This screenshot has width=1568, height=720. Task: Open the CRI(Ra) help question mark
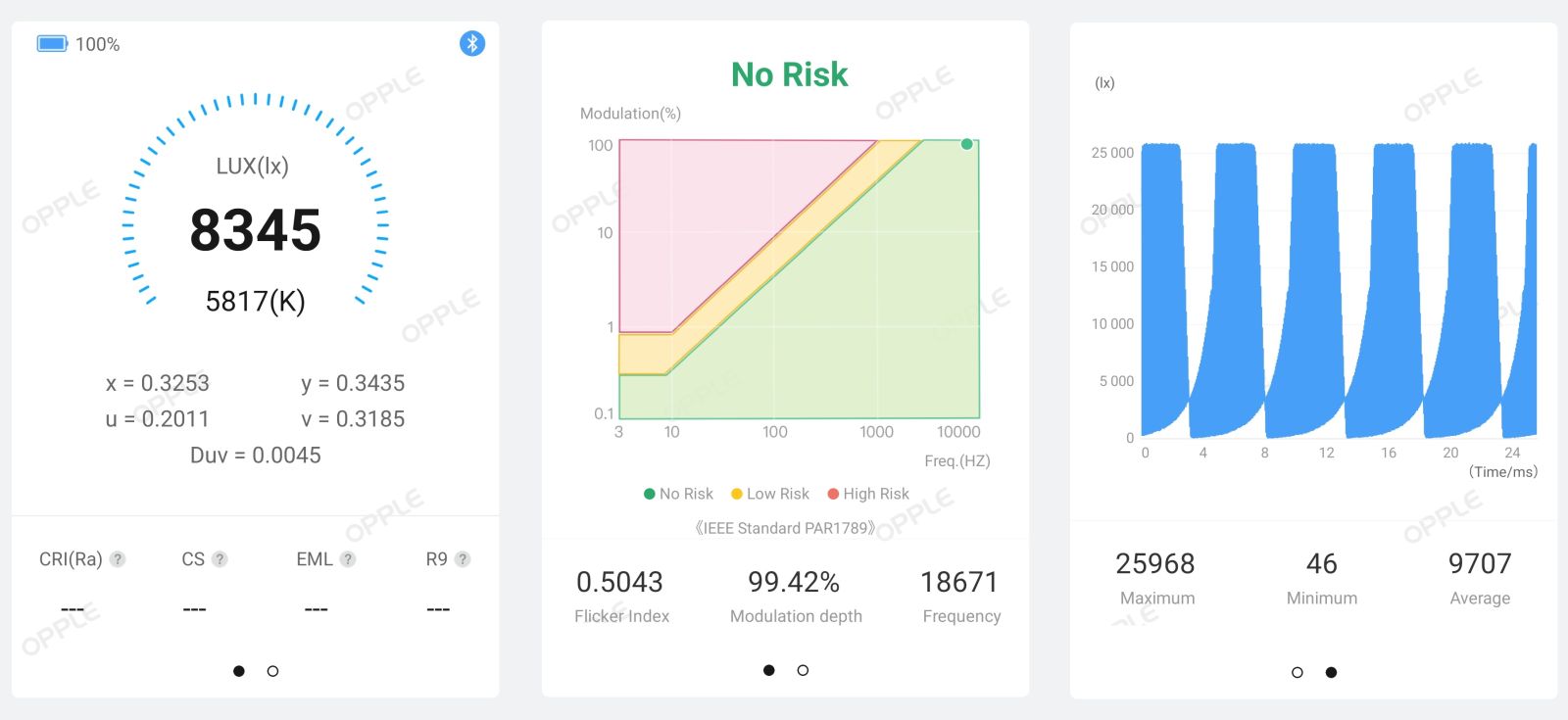pyautogui.click(x=118, y=559)
